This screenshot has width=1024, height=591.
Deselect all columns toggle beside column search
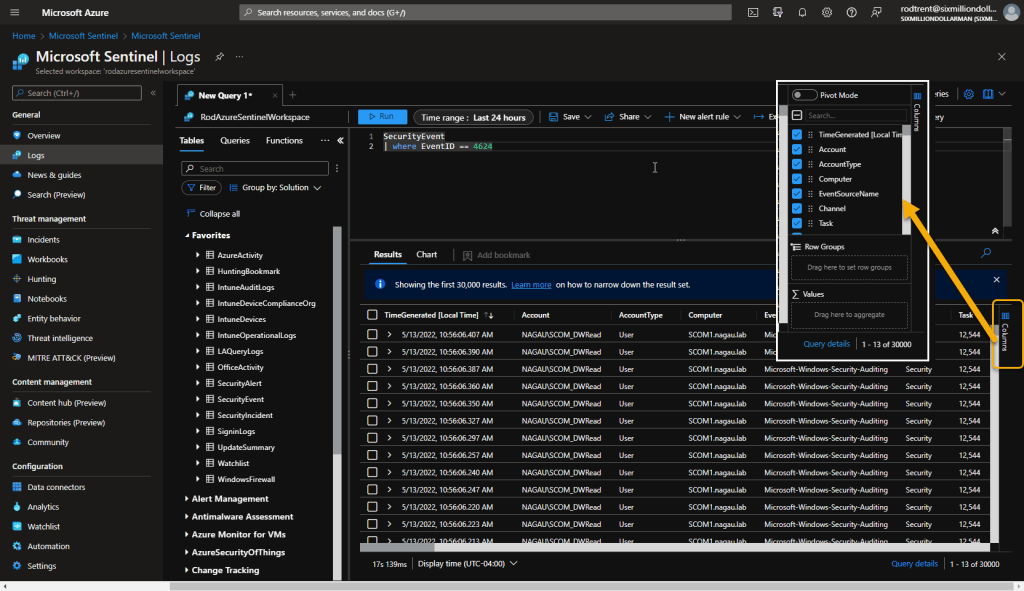point(797,116)
